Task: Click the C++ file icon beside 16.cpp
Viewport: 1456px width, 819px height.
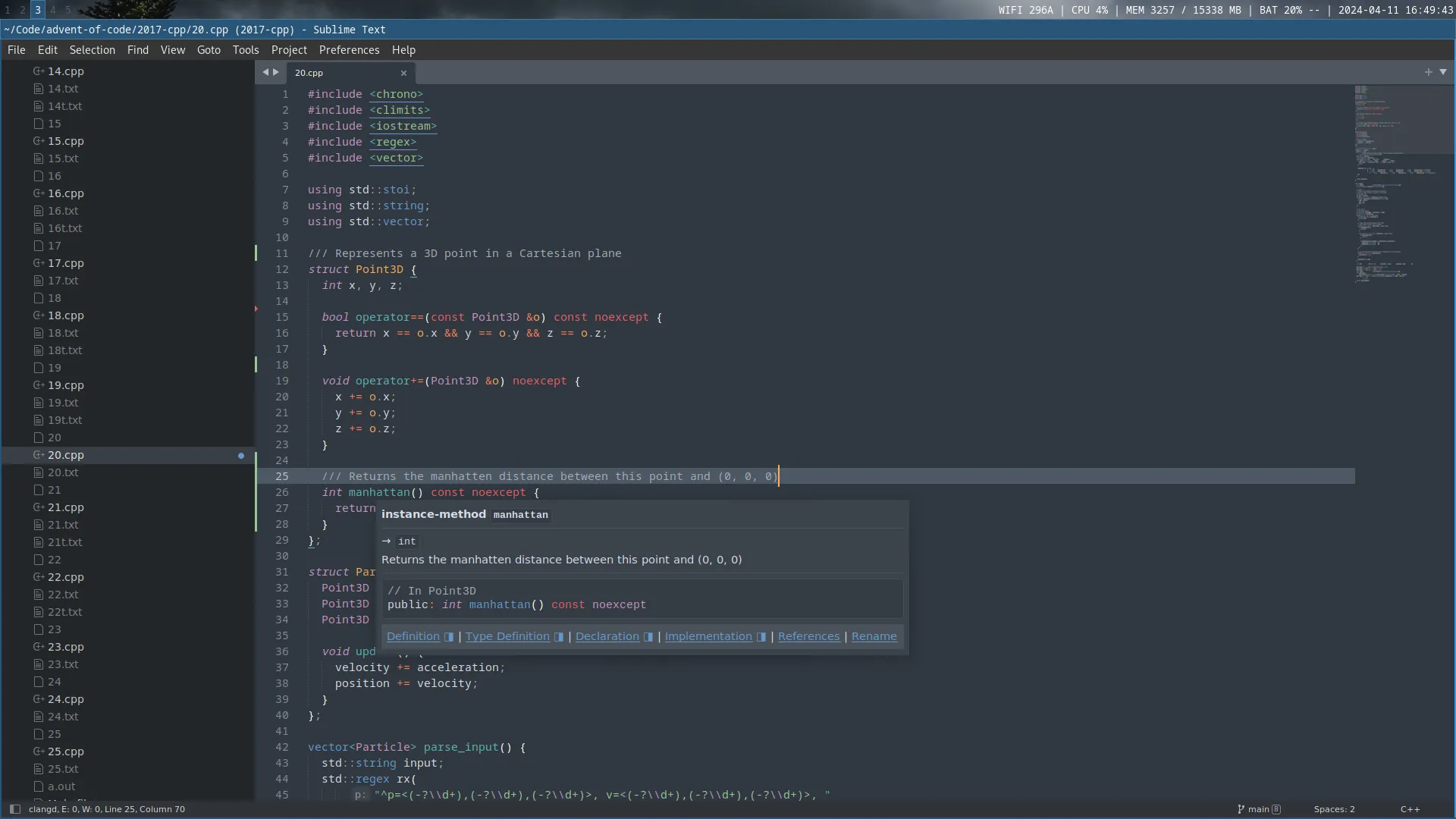Action: (39, 193)
